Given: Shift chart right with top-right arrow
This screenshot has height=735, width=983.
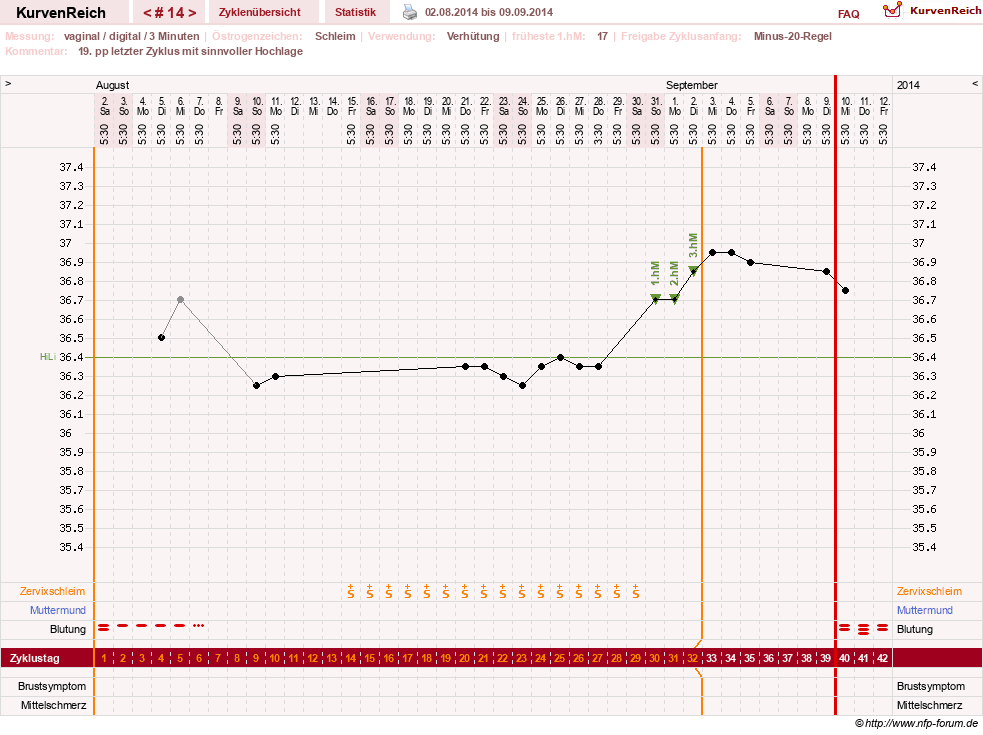Looking at the screenshot, I should coord(975,83).
